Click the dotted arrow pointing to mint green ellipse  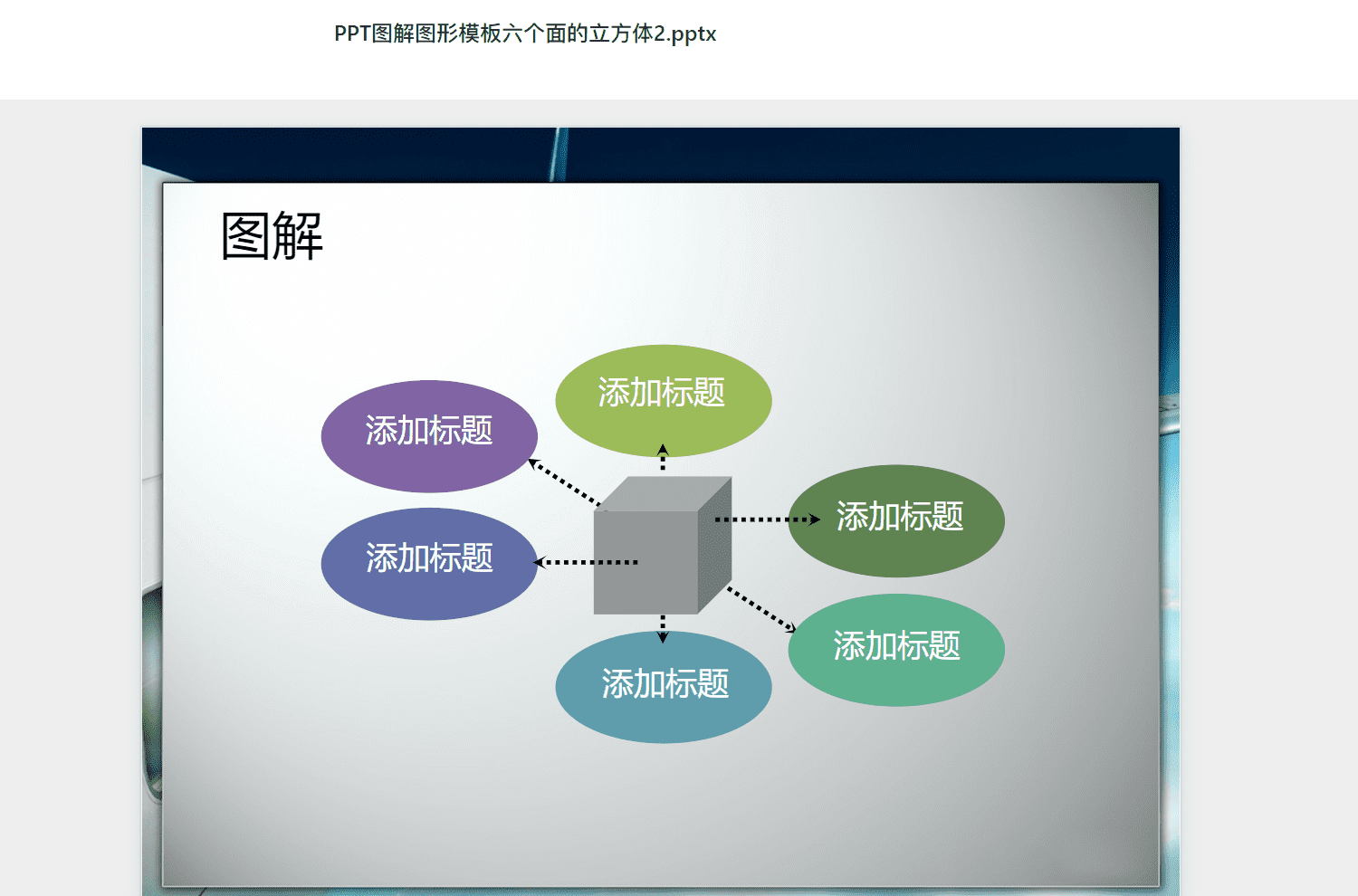point(761,610)
